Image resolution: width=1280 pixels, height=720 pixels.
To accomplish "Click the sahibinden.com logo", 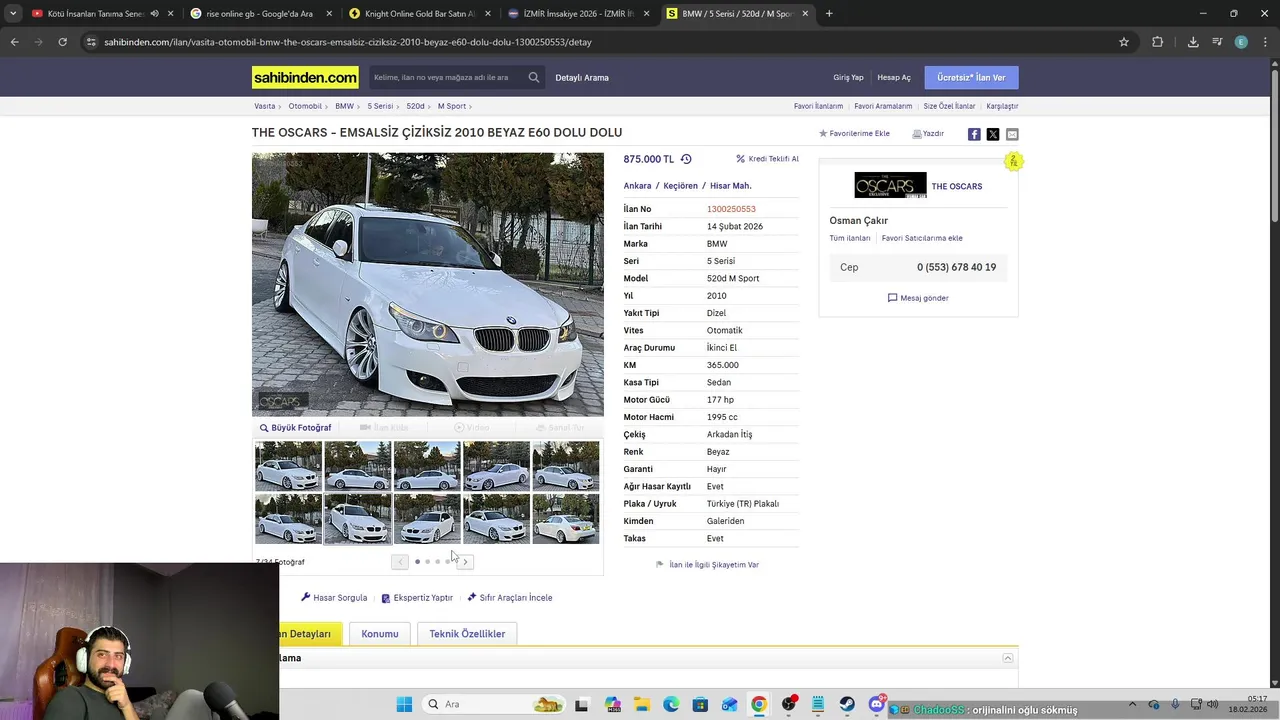I will [305, 77].
